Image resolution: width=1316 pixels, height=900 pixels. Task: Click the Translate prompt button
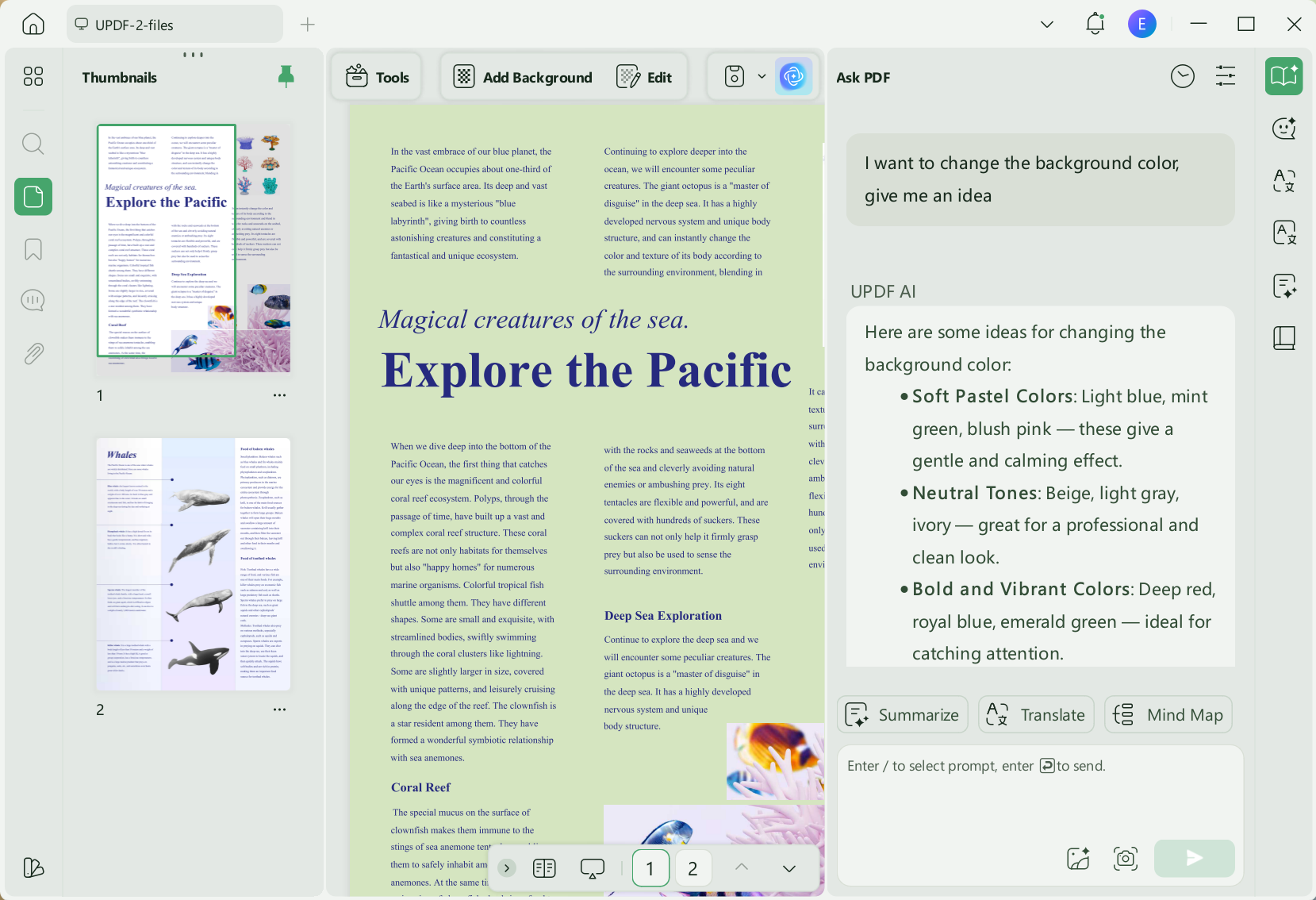pyautogui.click(x=1036, y=715)
